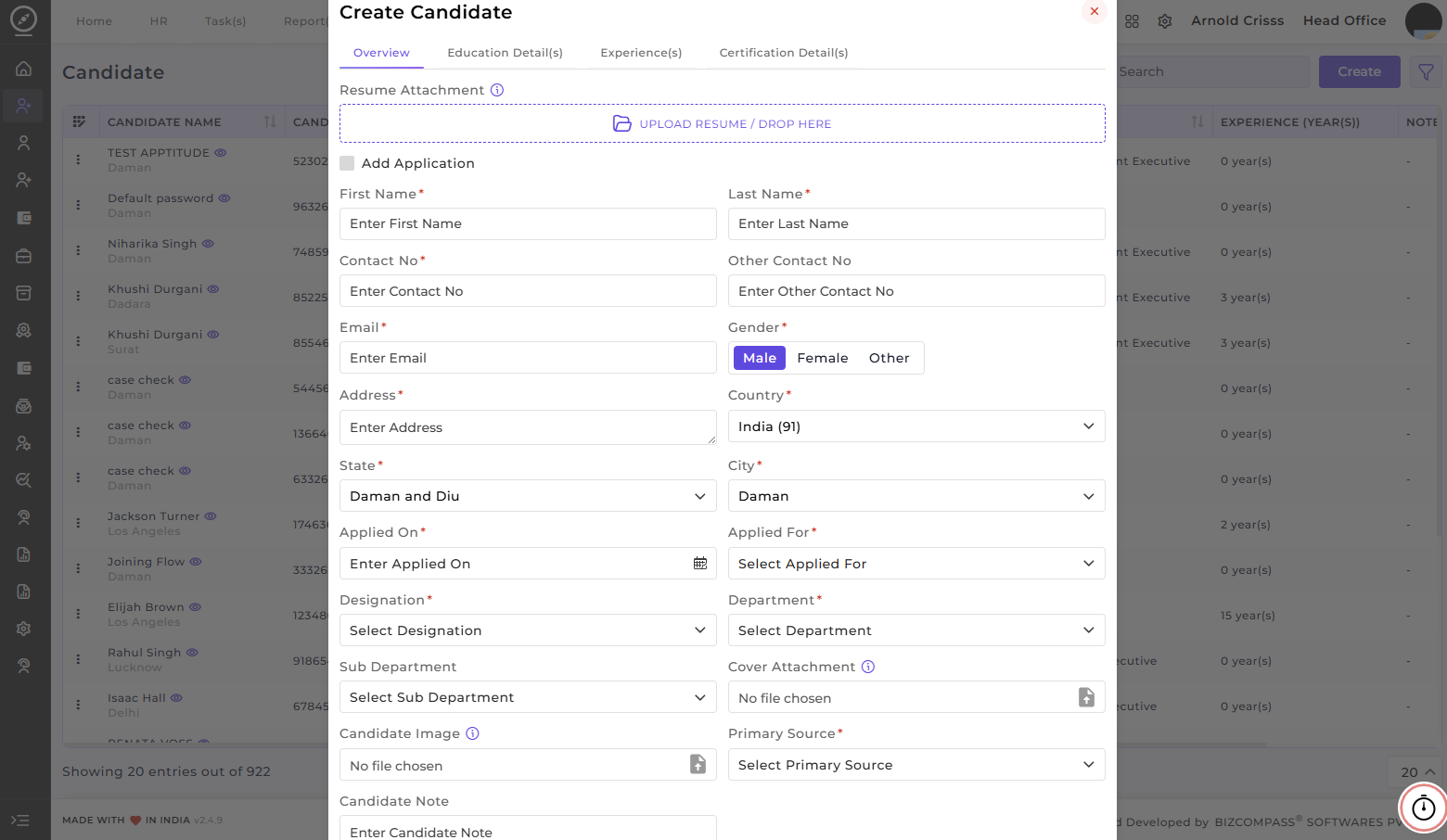Click the Create button
This screenshot has width=1447, height=840.
(x=1359, y=71)
